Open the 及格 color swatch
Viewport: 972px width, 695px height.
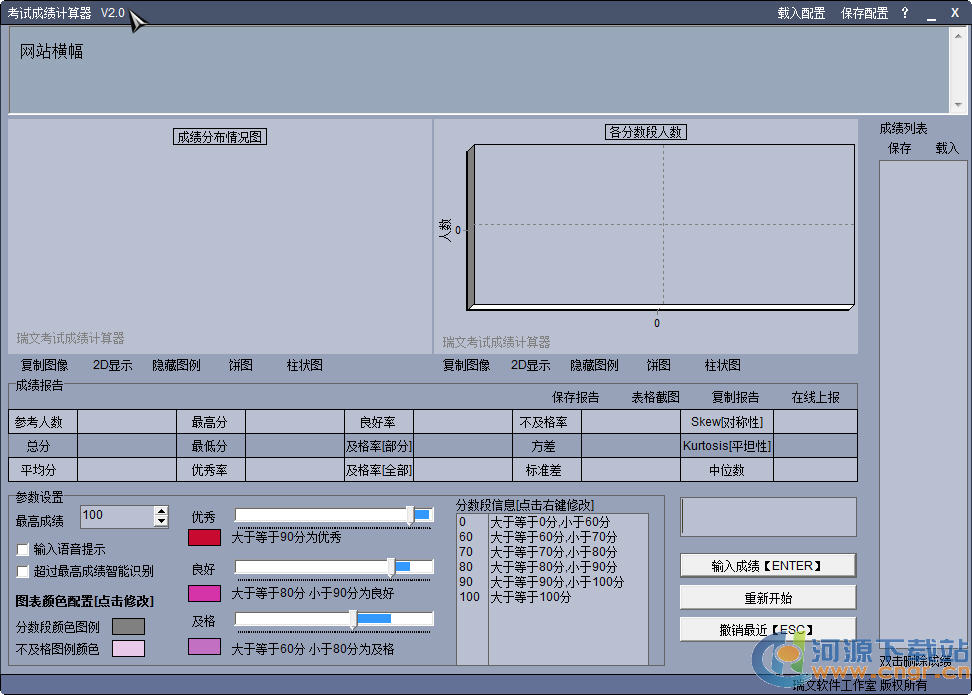coord(204,647)
